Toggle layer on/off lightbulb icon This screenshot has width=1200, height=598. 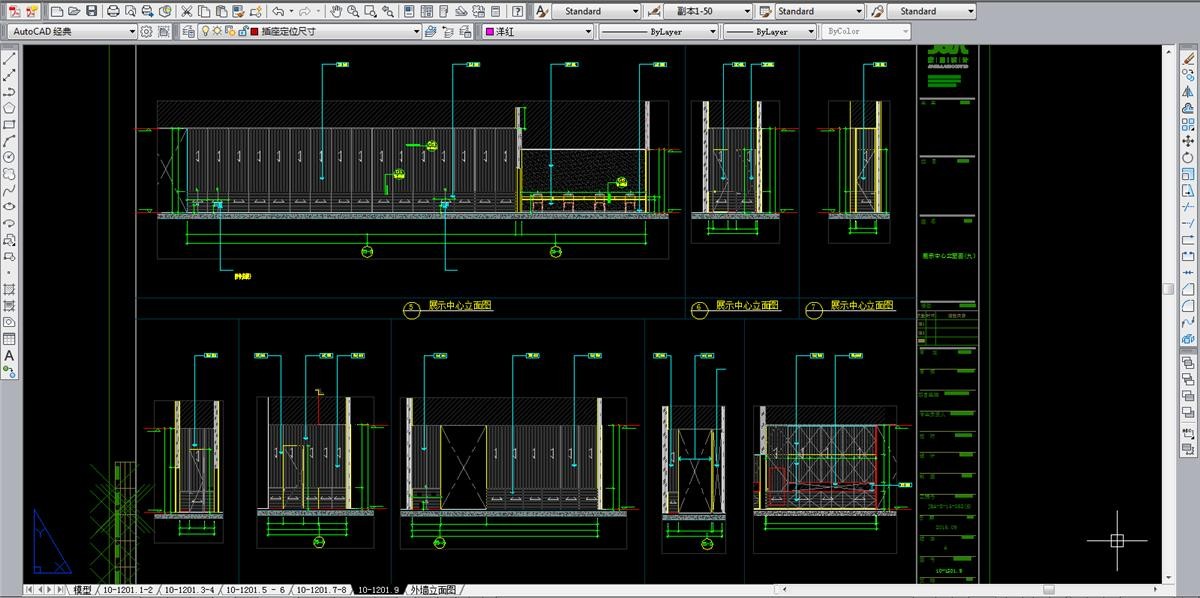pyautogui.click(x=206, y=31)
